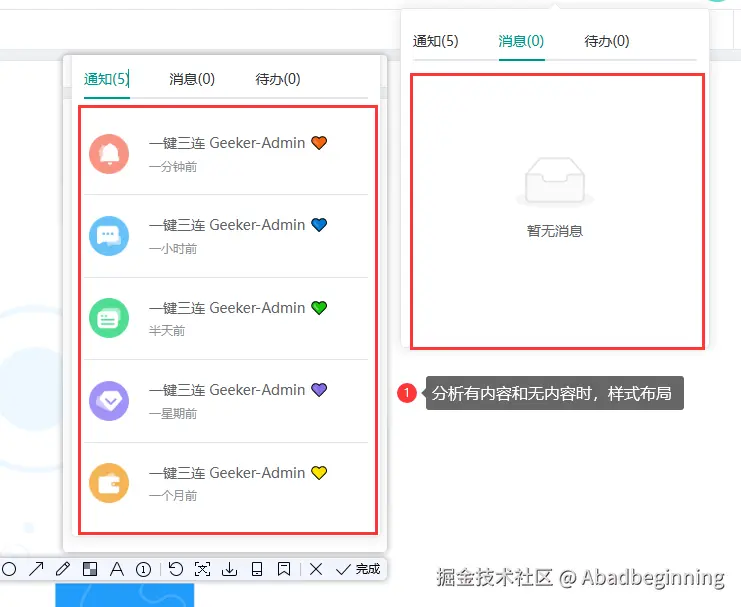
Task: Open notification dated 一分钟前
Action: pos(226,154)
